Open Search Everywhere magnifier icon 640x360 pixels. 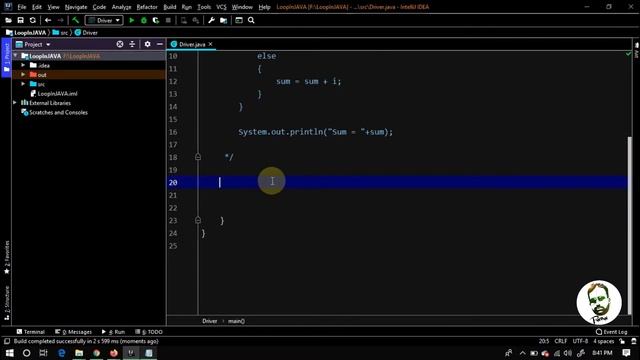point(251,20)
